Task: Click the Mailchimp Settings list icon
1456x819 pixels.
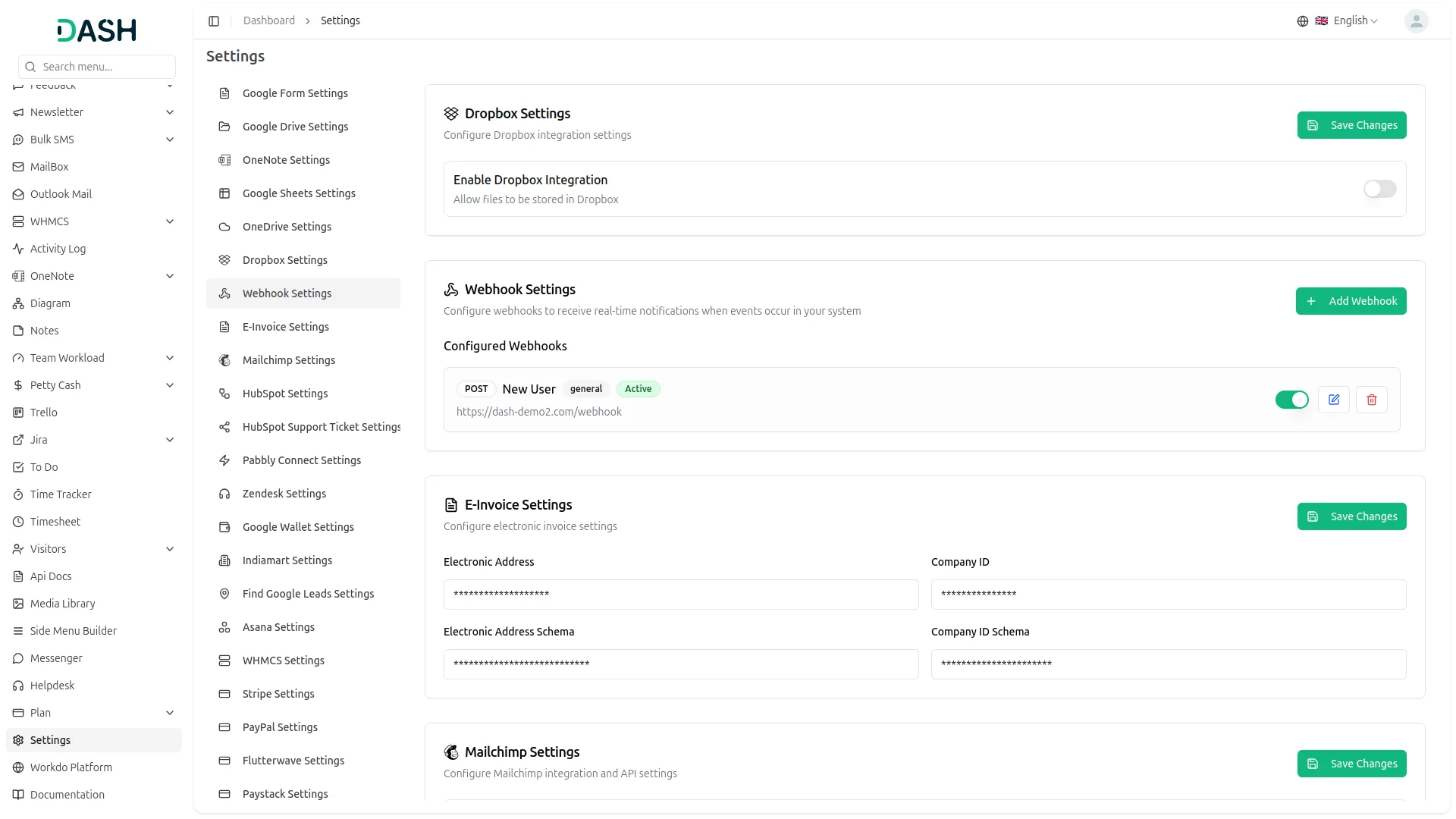Action: pyautogui.click(x=224, y=360)
